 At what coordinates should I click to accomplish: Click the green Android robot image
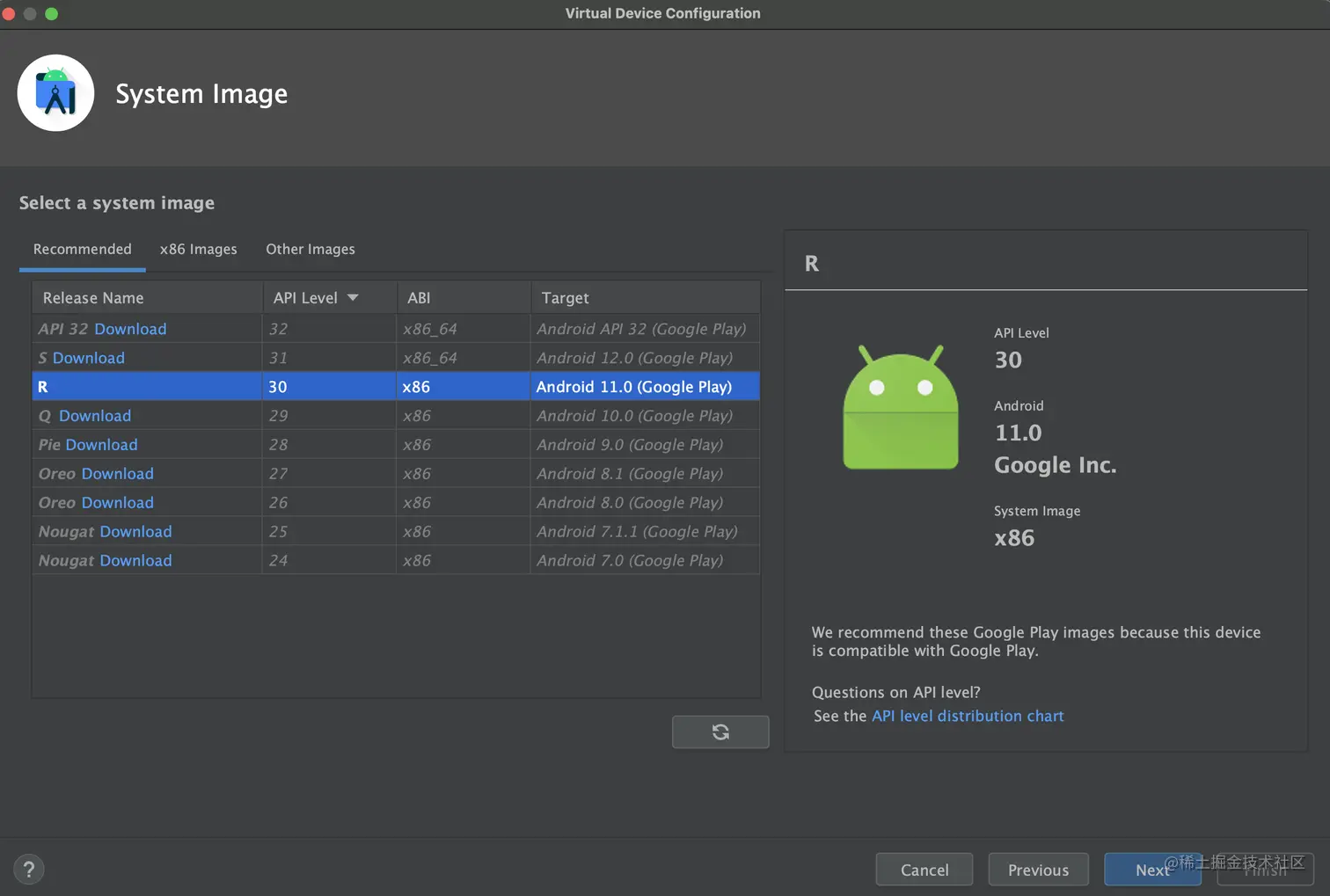(x=900, y=408)
